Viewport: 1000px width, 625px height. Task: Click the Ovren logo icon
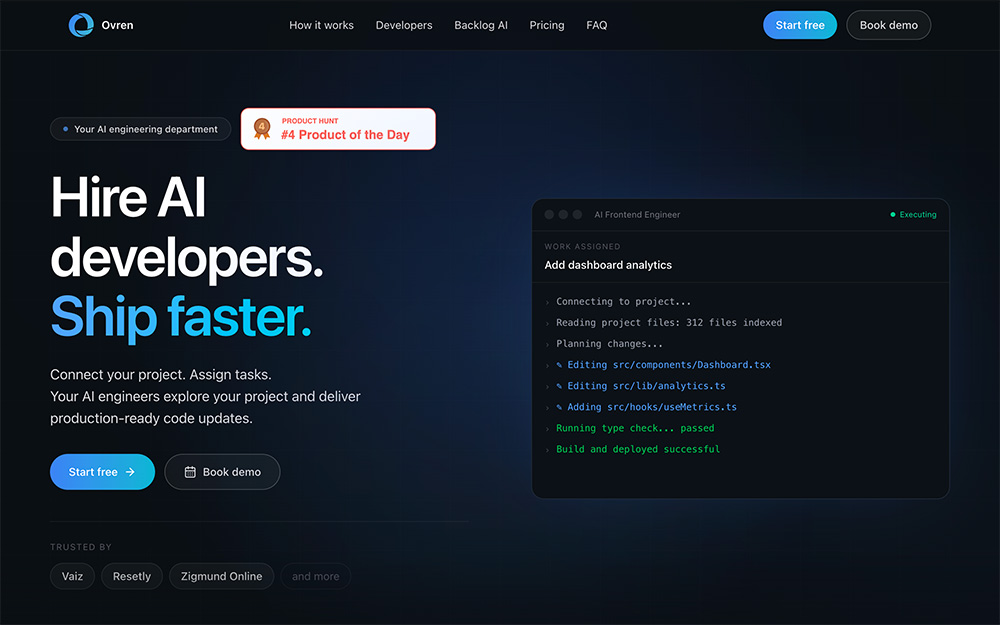[x=81, y=25]
